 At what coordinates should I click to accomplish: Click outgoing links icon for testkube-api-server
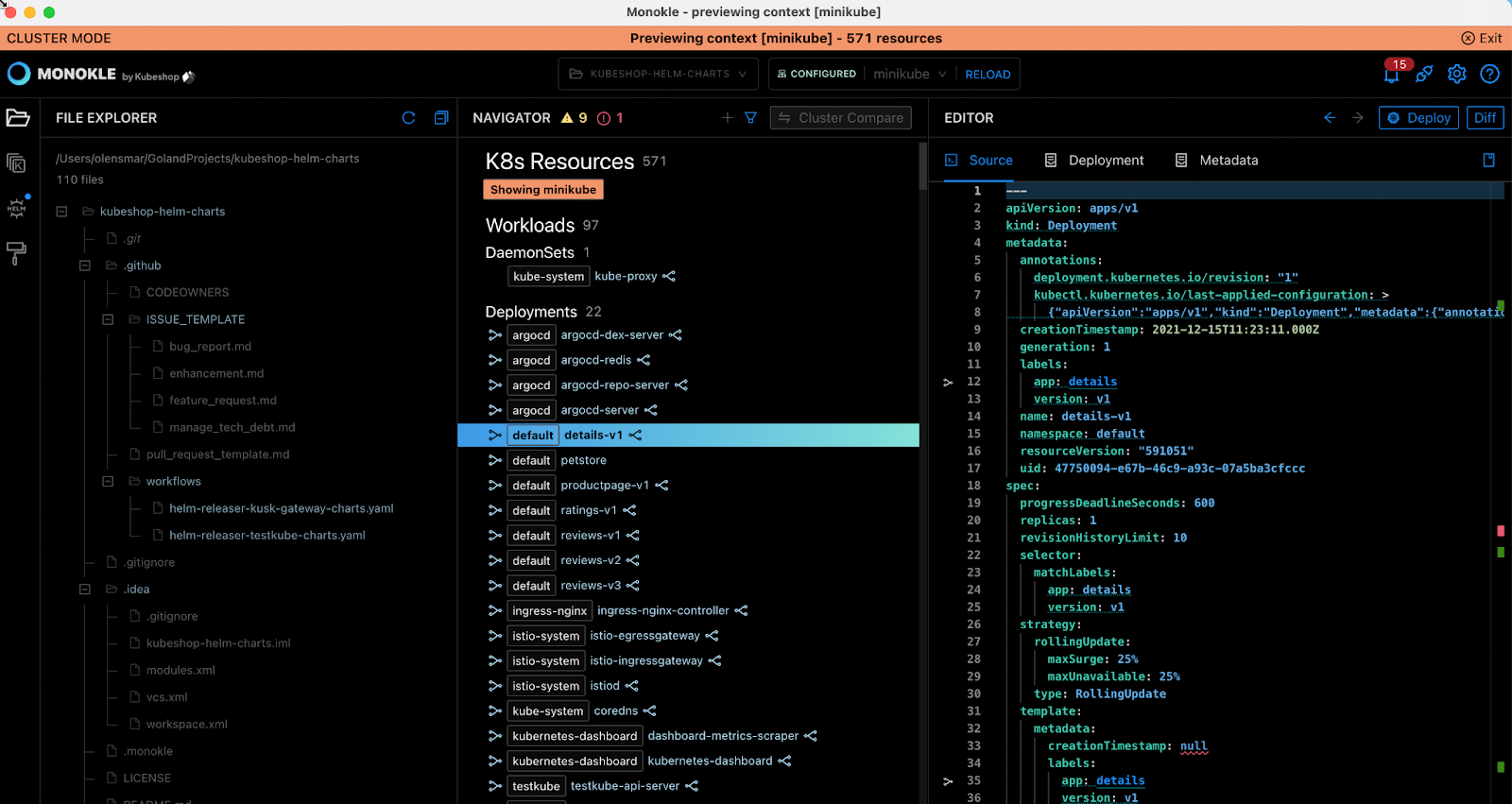tap(692, 786)
